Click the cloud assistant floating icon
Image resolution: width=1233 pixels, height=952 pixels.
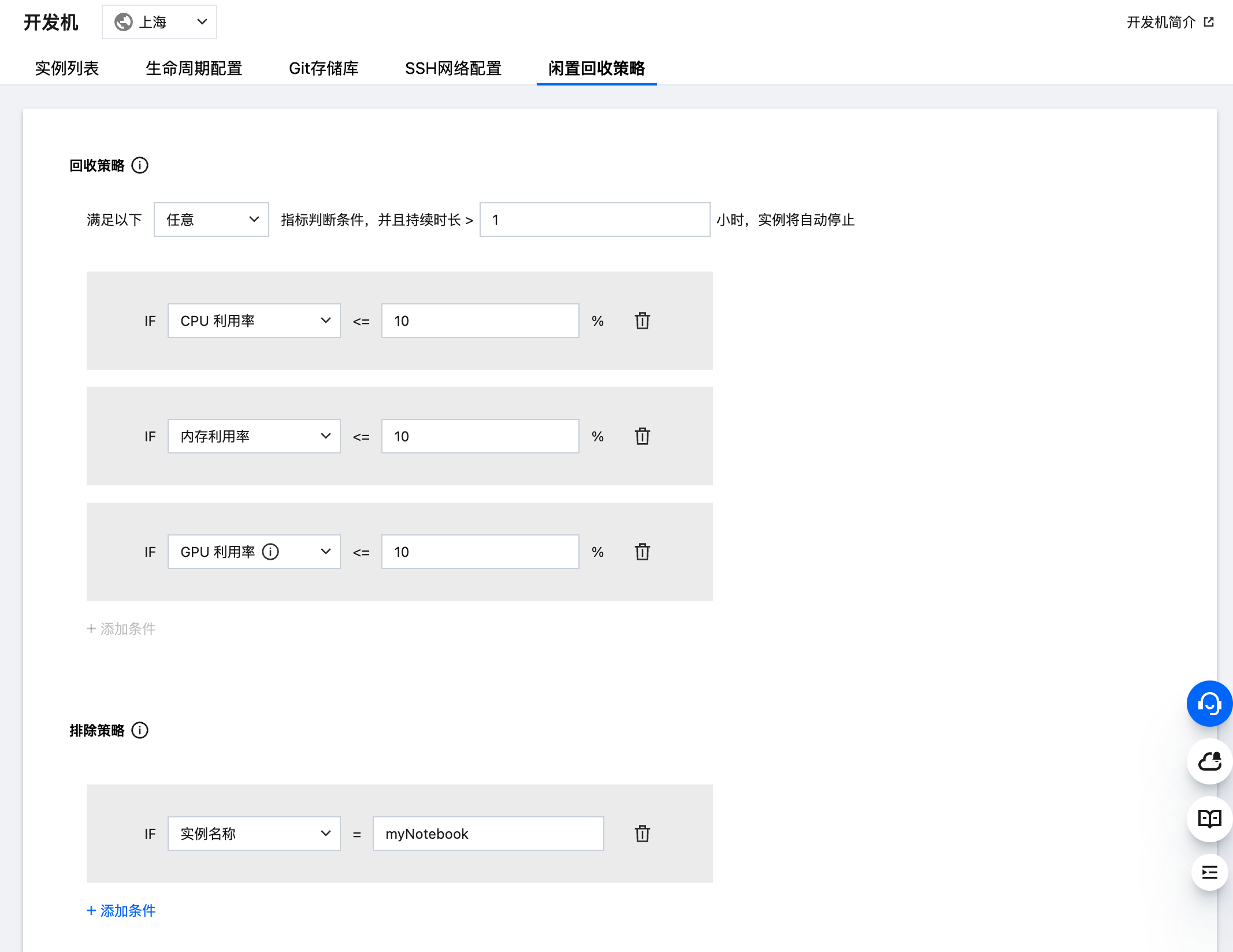1209,761
